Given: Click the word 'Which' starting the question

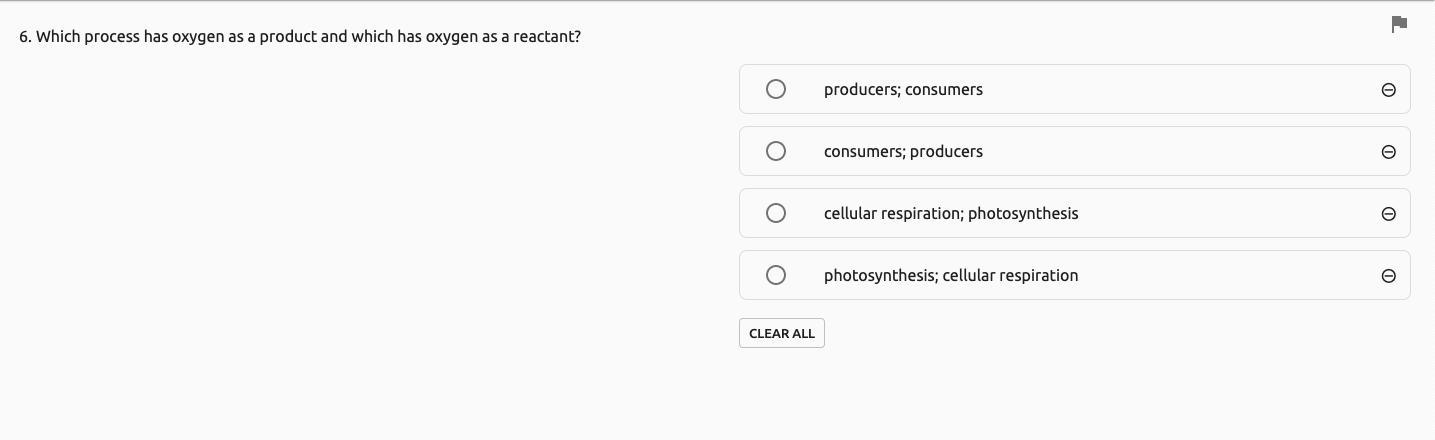Looking at the screenshot, I should coord(58,37).
